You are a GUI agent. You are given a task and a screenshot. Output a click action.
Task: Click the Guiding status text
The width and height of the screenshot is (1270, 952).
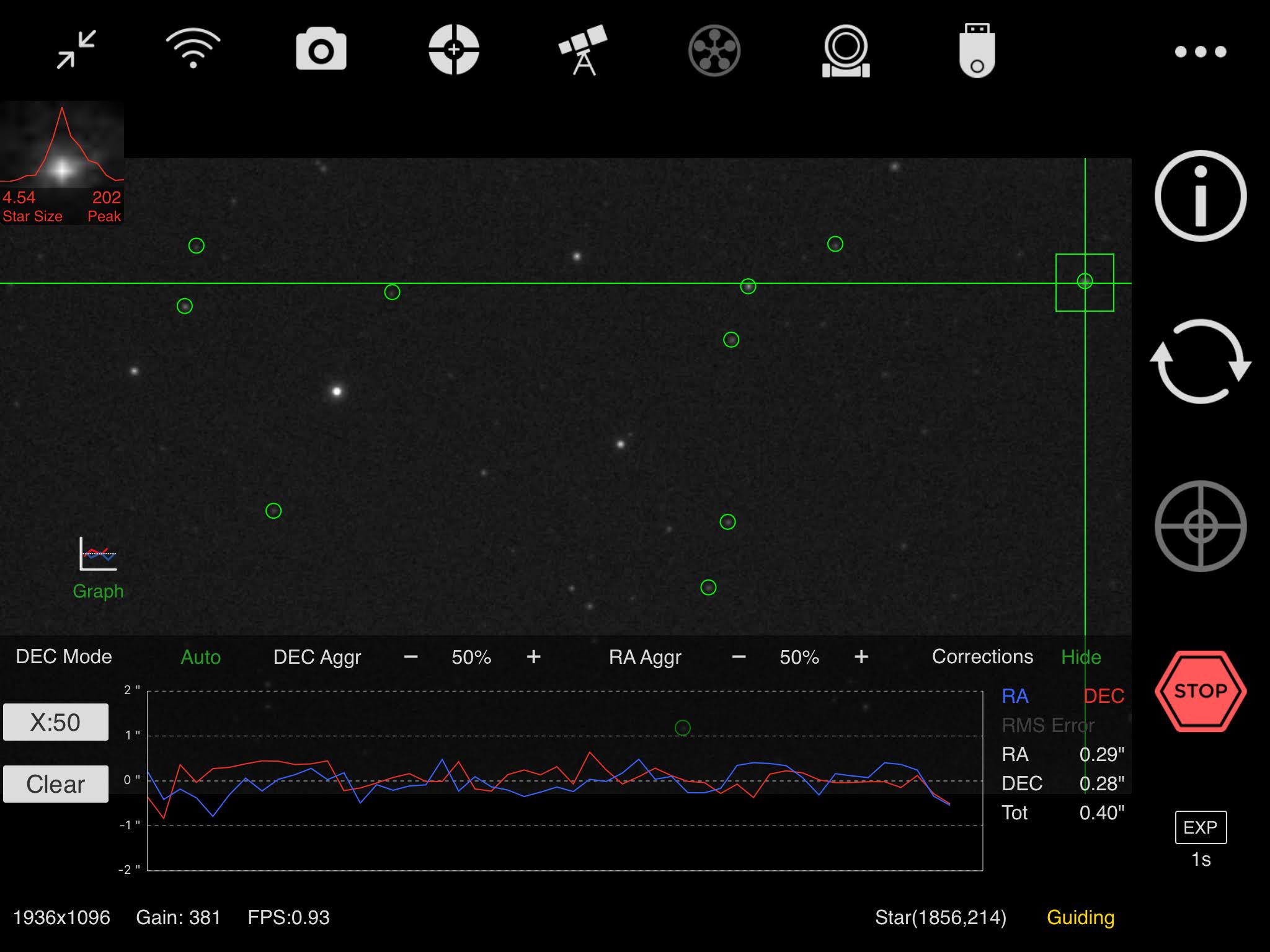click(x=1081, y=917)
